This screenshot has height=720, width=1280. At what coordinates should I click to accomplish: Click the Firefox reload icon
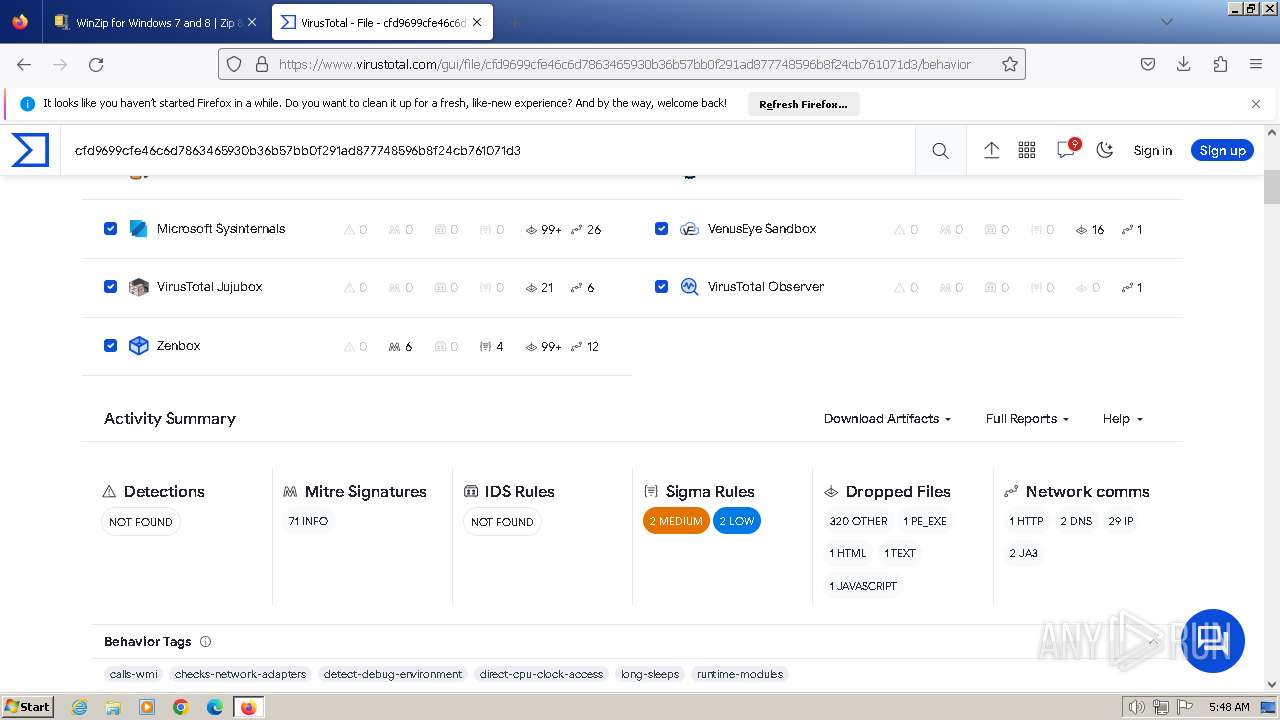coord(96,64)
